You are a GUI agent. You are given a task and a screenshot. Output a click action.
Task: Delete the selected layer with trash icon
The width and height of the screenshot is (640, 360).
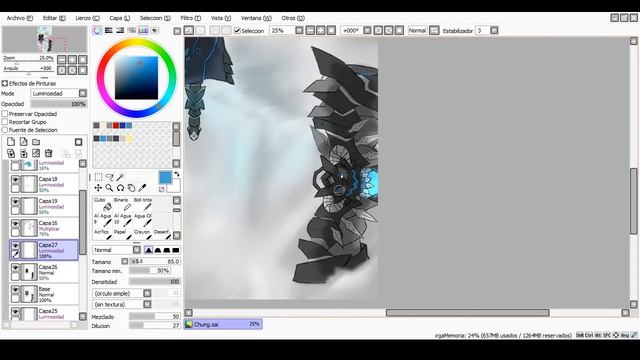[49, 153]
